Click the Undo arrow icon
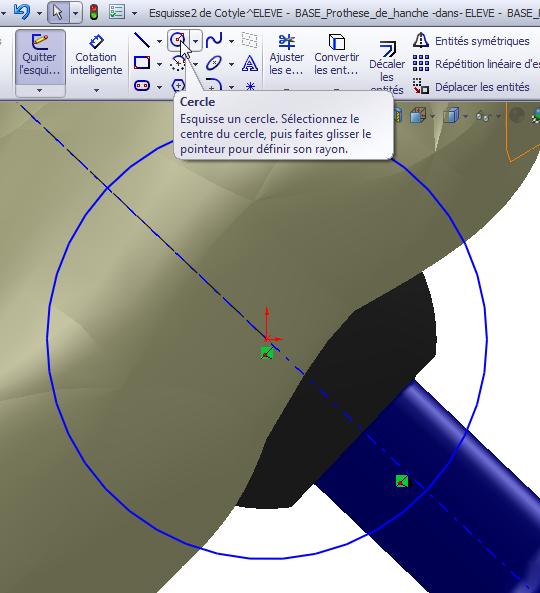Image resolution: width=540 pixels, height=593 pixels. (22, 12)
